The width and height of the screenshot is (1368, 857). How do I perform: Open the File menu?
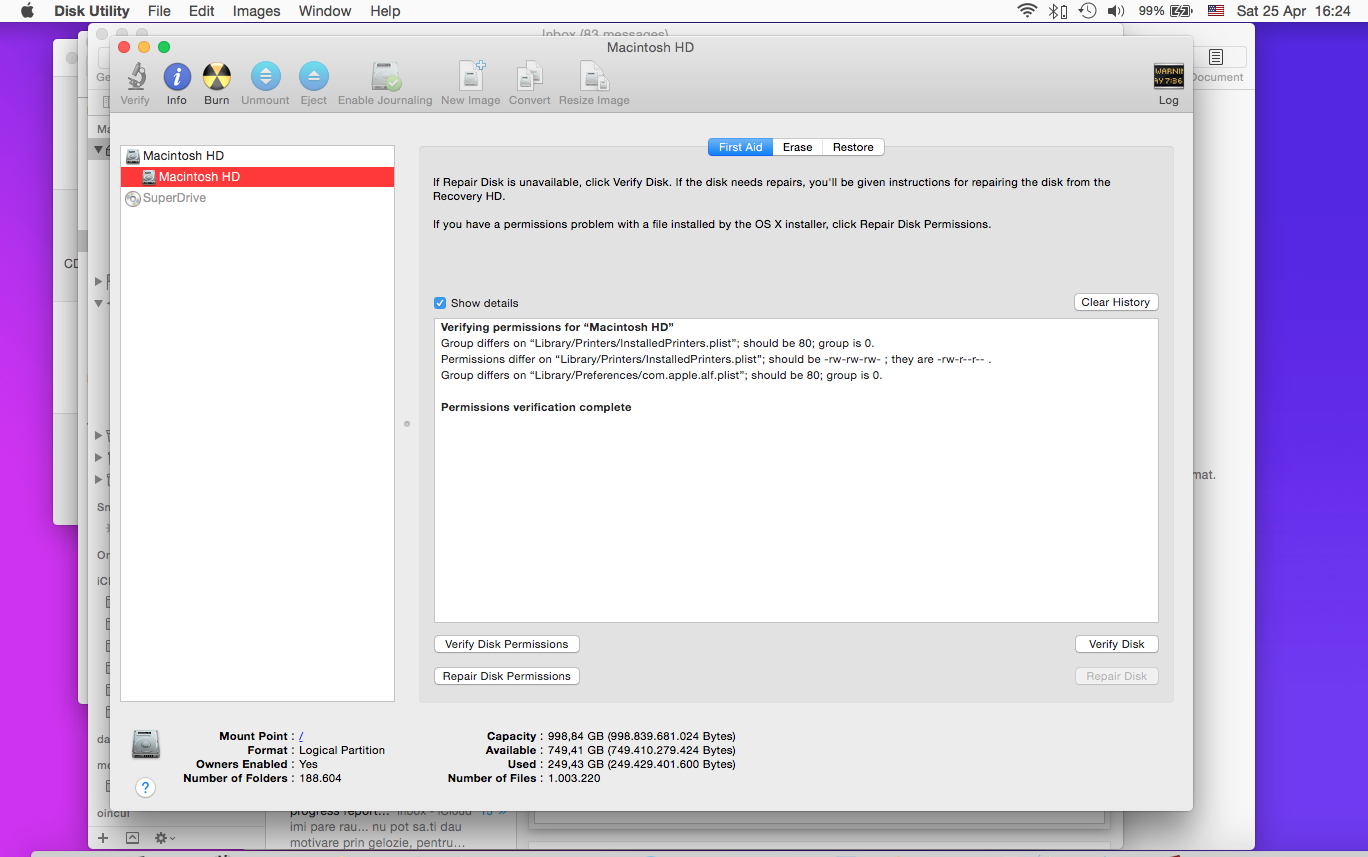pyautogui.click(x=159, y=11)
